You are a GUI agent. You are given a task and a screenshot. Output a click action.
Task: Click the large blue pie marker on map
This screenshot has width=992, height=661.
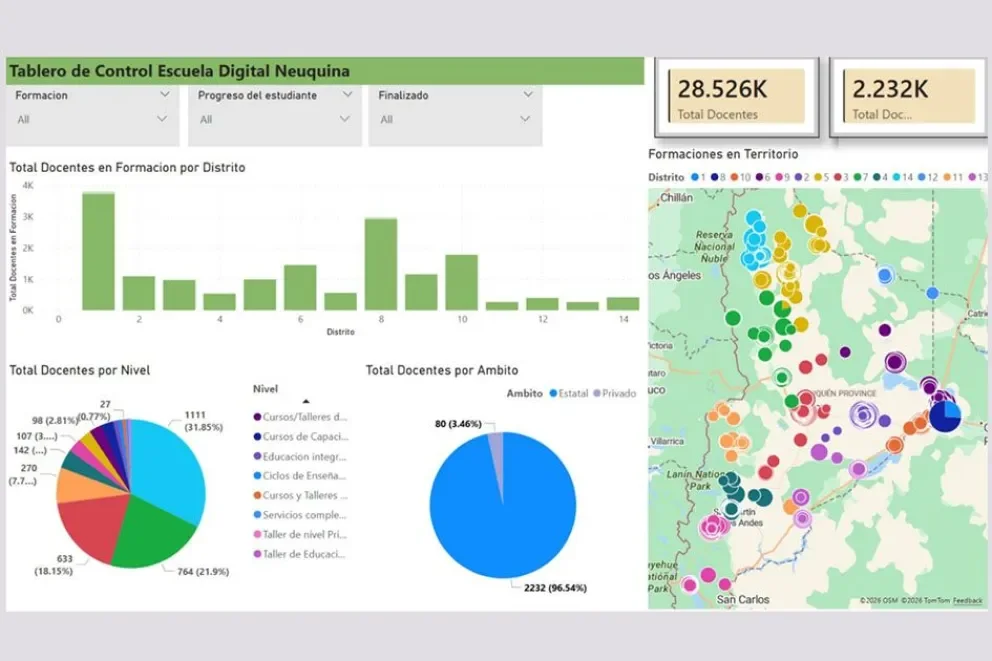(x=945, y=417)
